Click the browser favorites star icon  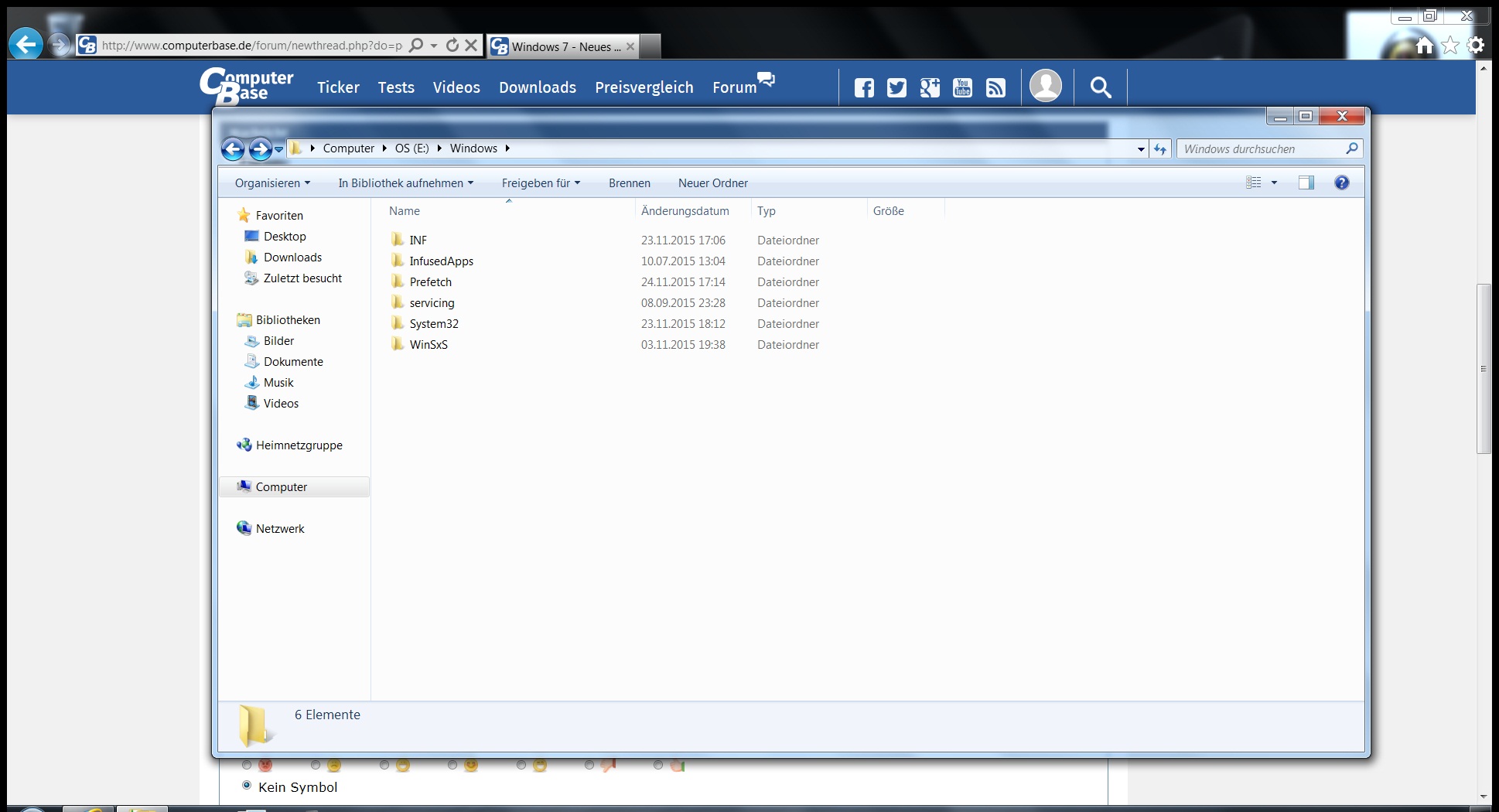click(1450, 46)
